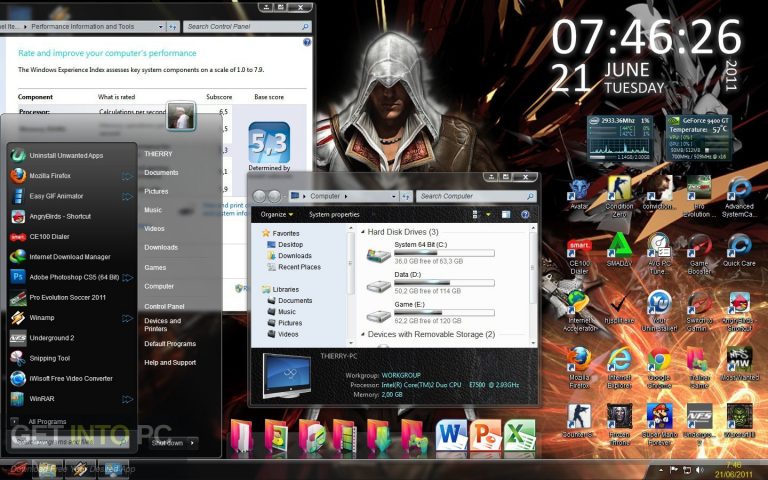This screenshot has height=480, width=768.
Task: Collapse Hard Disk Drives group
Action: click(x=363, y=232)
